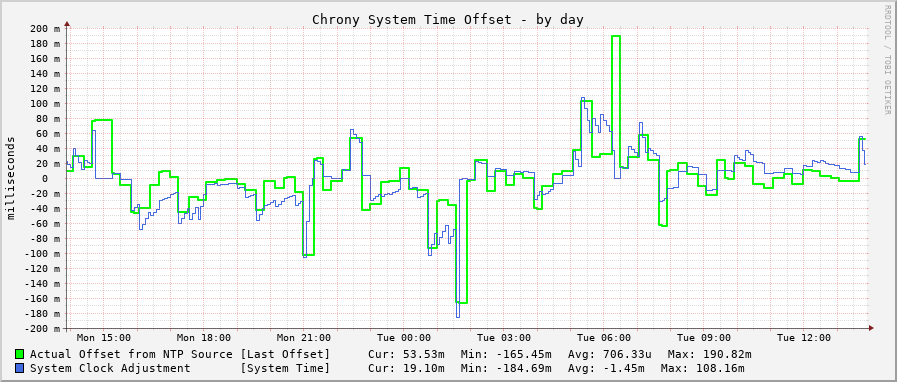Select the 'Actual Offset from NTP Source' legend label
Viewport: 897px width, 382px height.
131,355
